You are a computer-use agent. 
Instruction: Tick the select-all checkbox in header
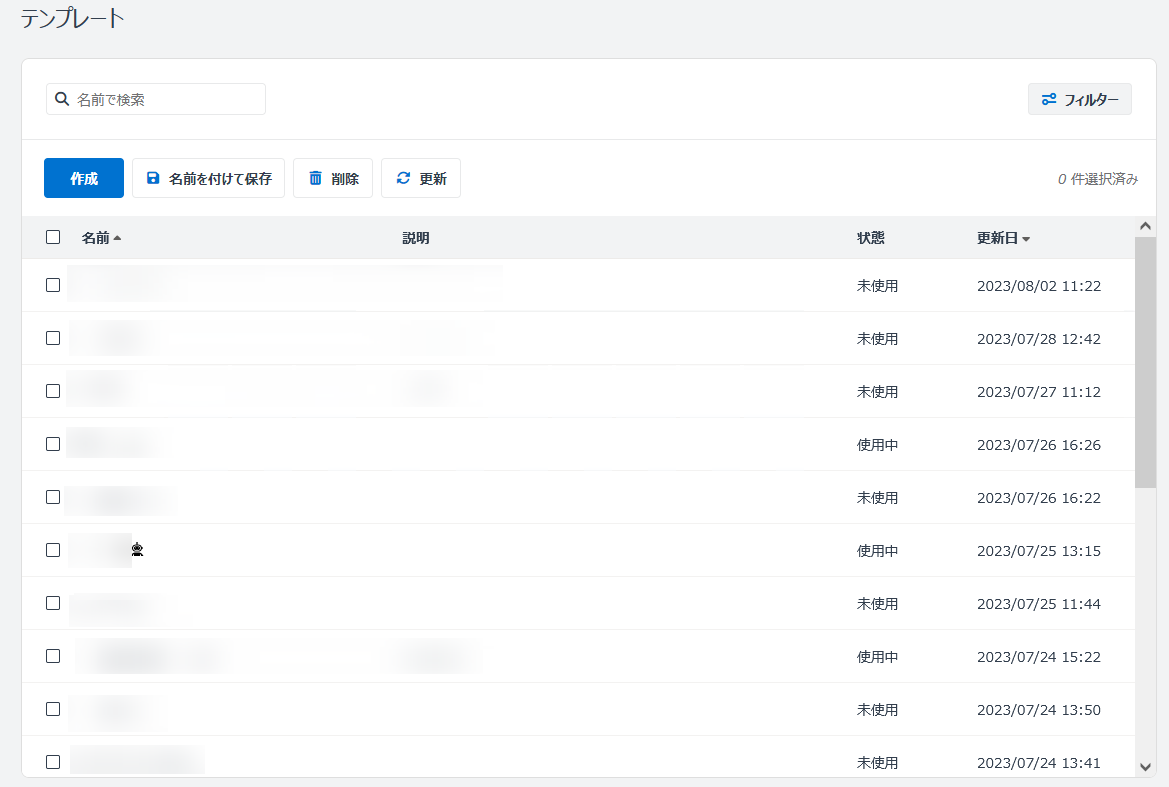(53, 237)
